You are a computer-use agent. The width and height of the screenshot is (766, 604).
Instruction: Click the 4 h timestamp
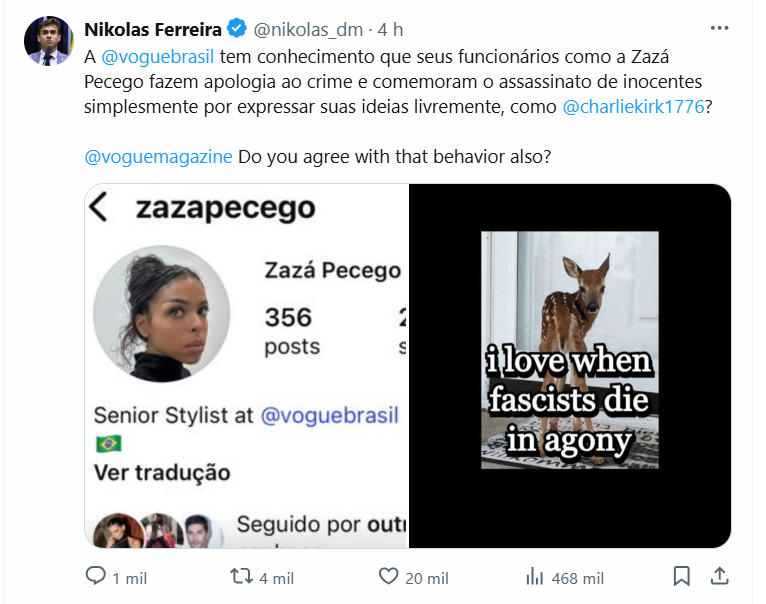pyautogui.click(x=390, y=30)
